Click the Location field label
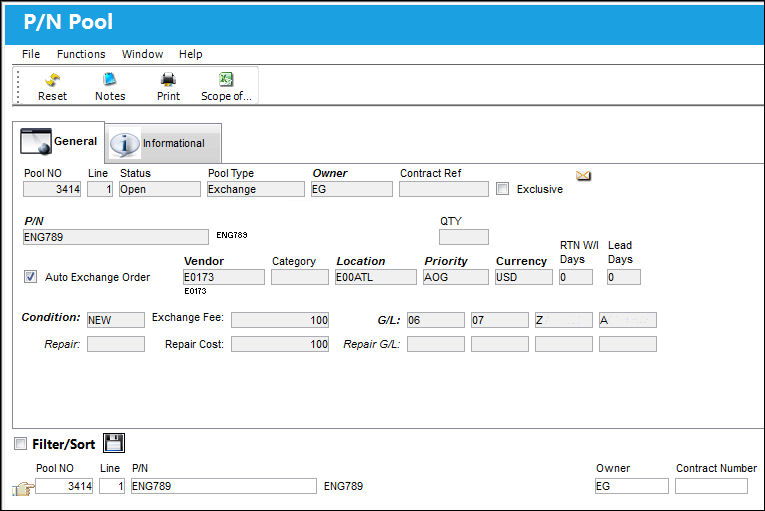765x511 pixels. click(x=361, y=262)
